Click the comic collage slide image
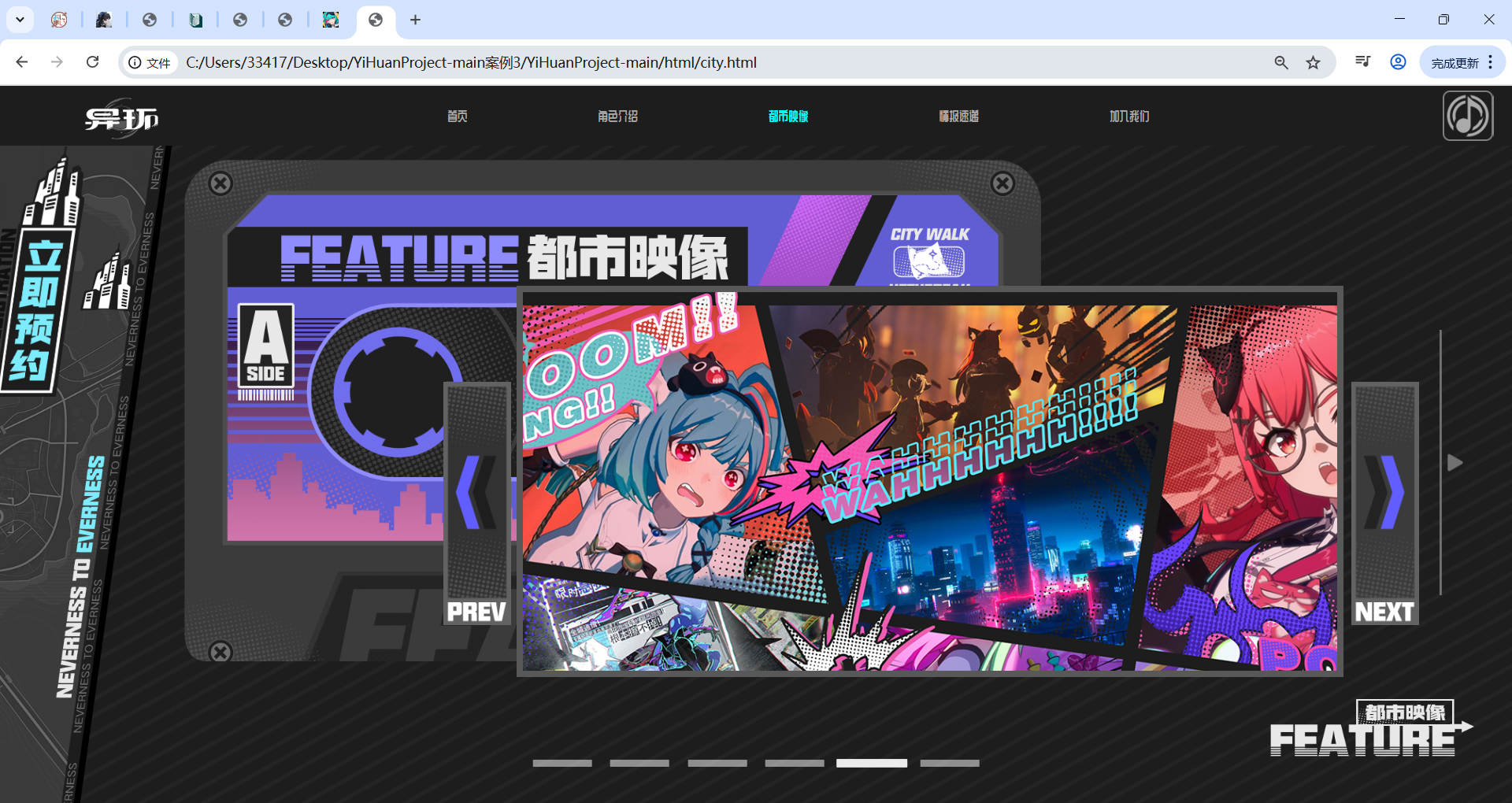 coord(930,481)
